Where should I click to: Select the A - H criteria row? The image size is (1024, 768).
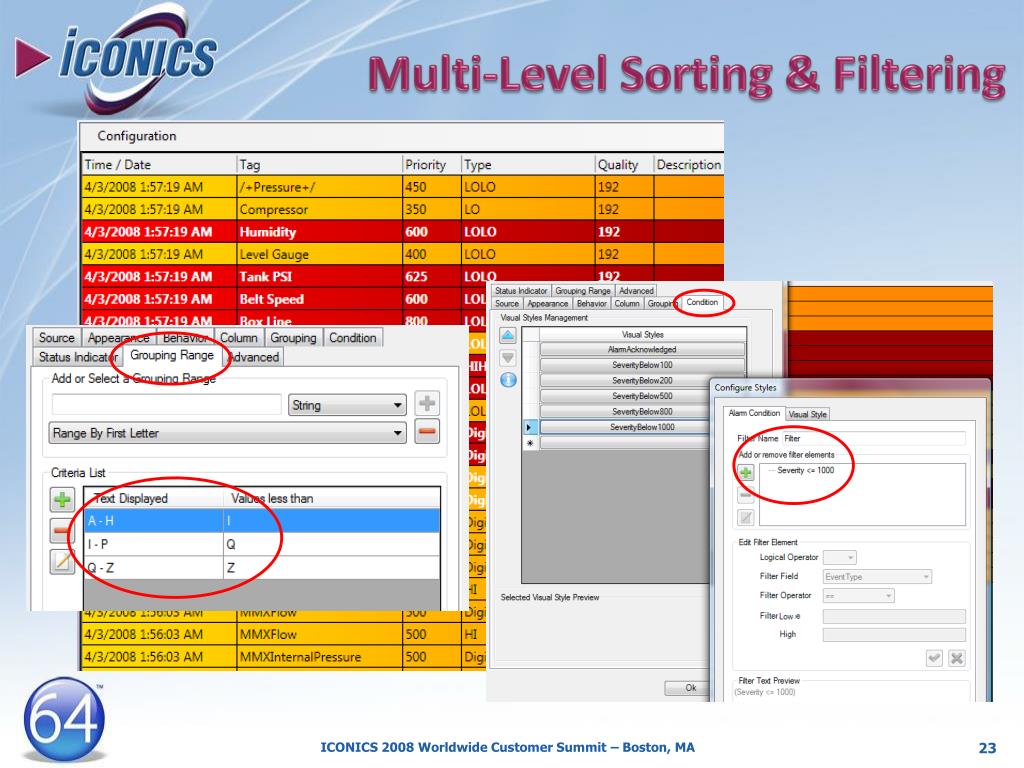click(262, 520)
